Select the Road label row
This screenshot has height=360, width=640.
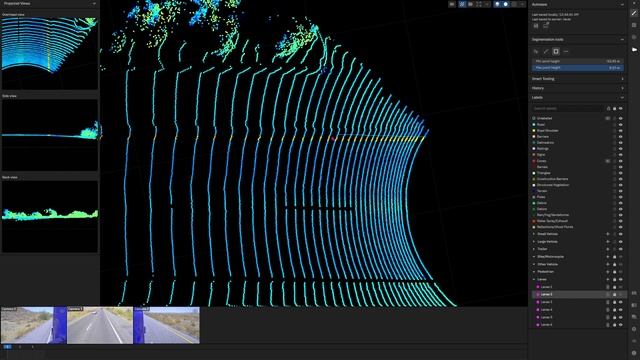(x=578, y=124)
